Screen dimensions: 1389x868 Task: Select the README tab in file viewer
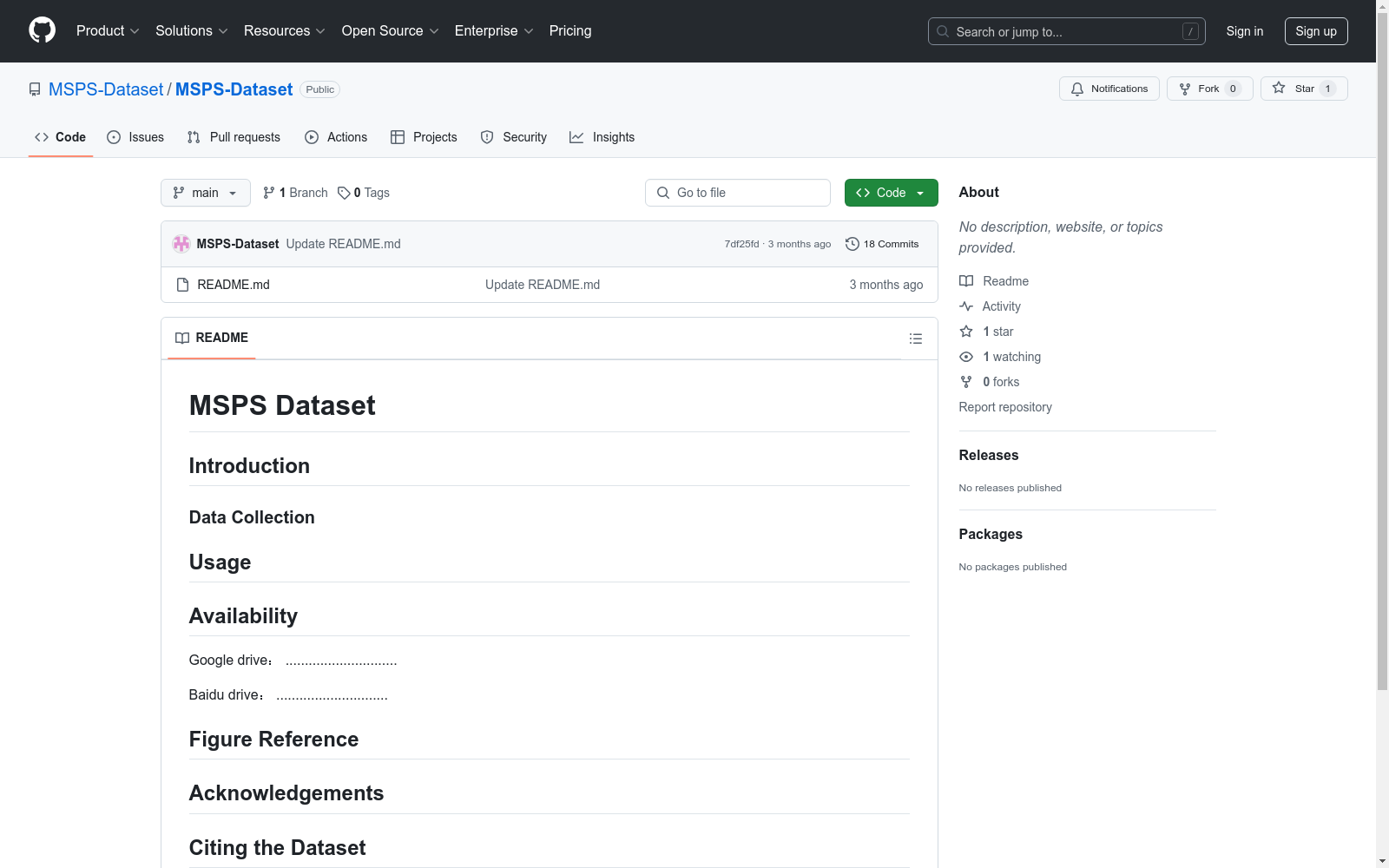(212, 338)
